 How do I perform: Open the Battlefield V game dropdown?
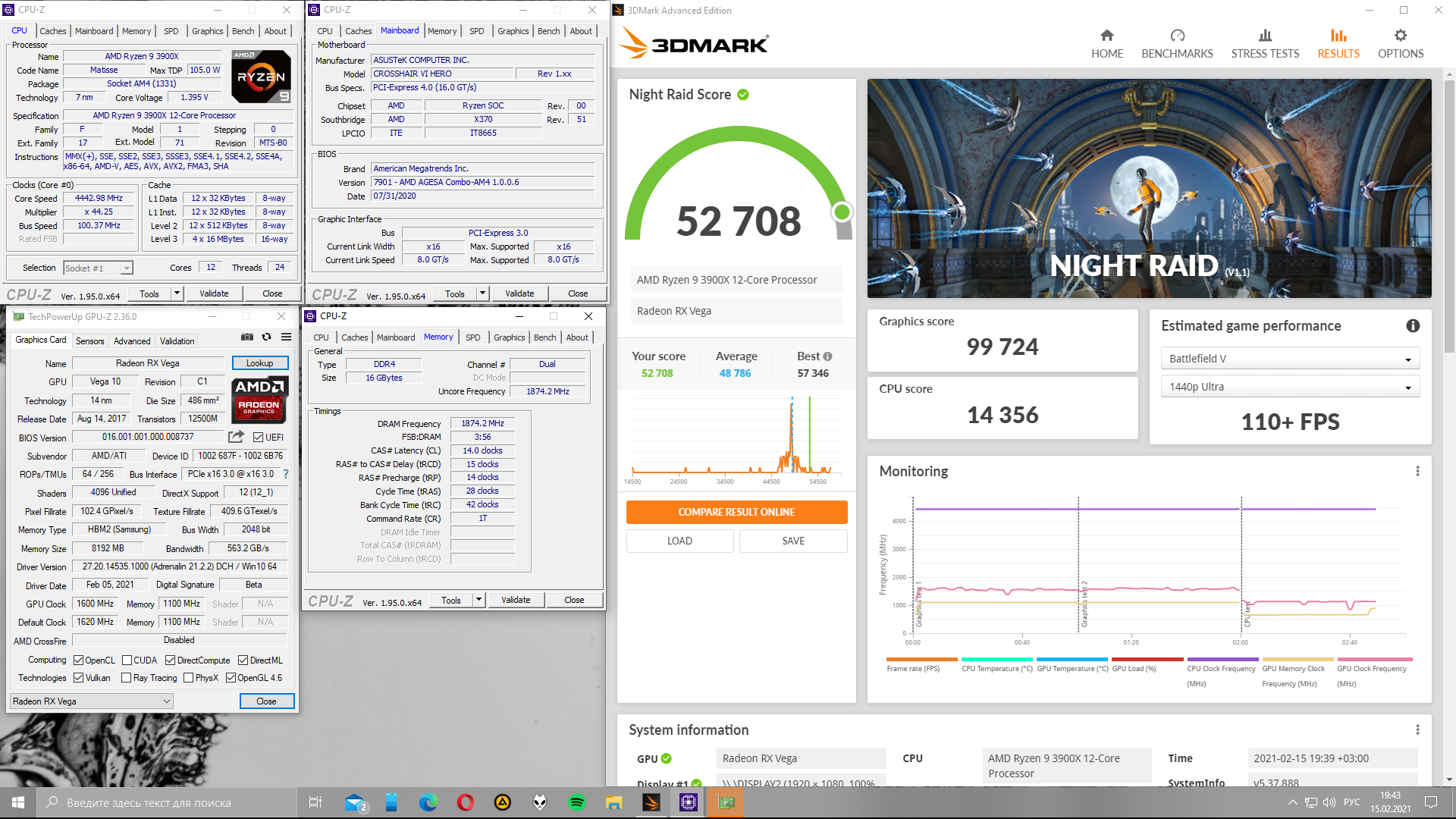click(1290, 359)
